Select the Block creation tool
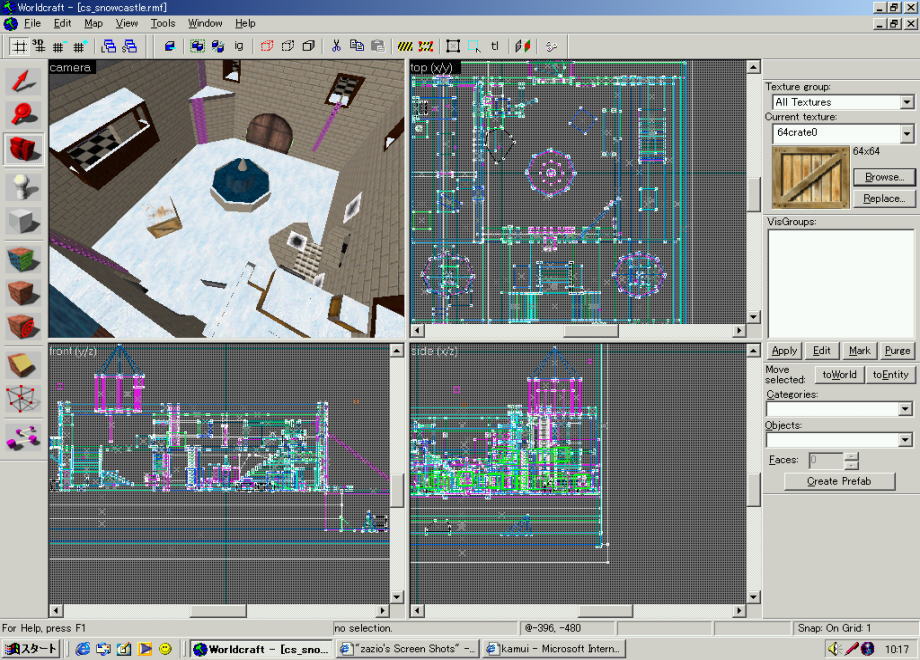 click(23, 221)
